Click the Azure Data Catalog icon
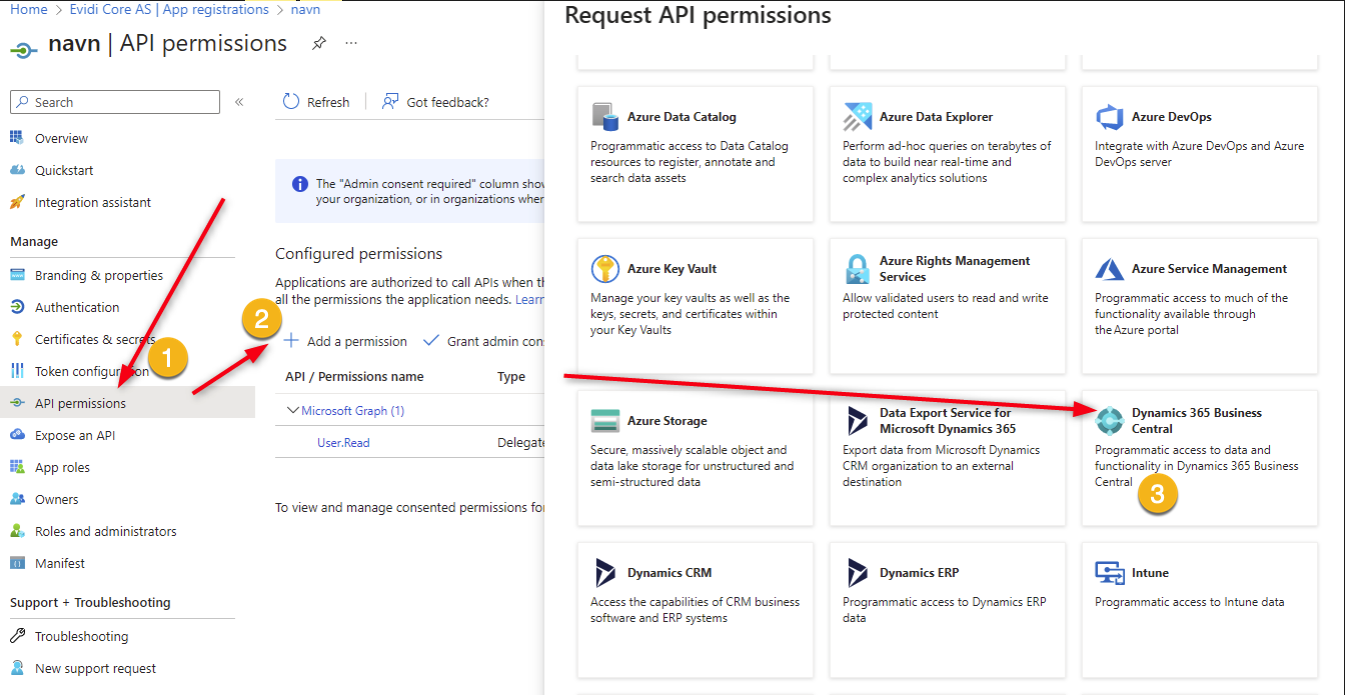The image size is (1345, 695). click(605, 117)
